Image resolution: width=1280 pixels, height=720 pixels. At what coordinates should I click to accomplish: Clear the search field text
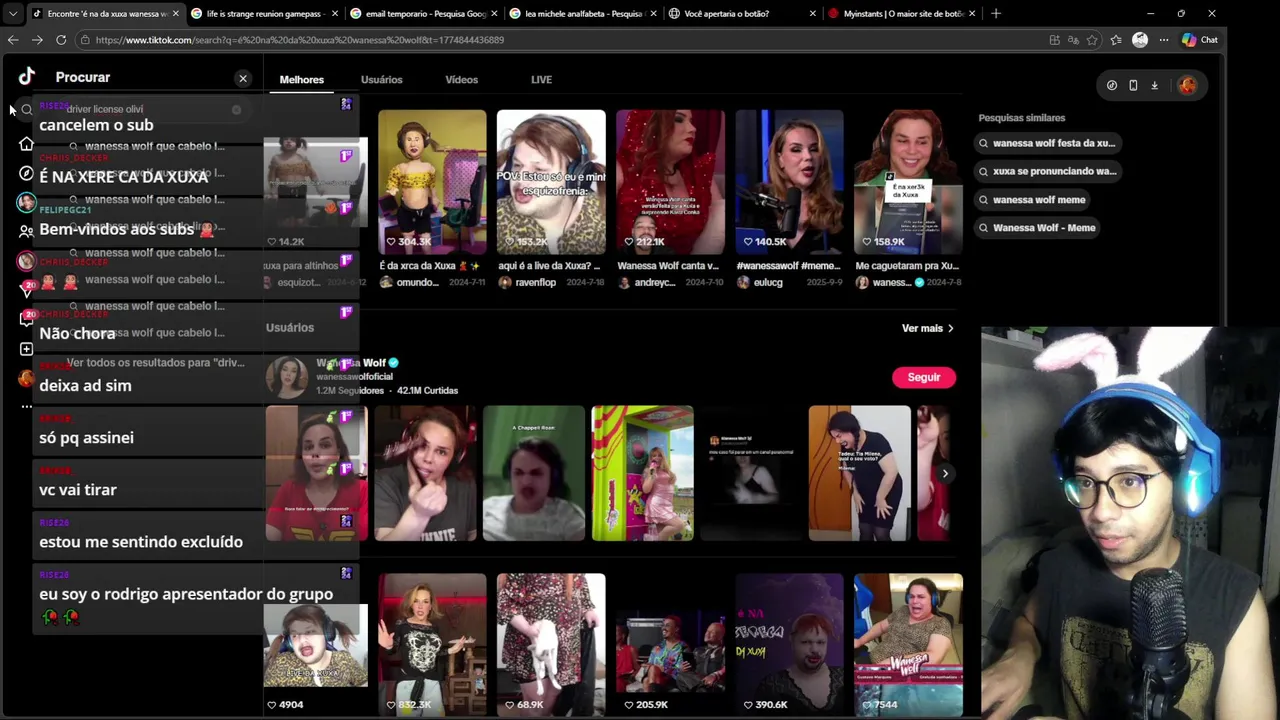click(236, 109)
